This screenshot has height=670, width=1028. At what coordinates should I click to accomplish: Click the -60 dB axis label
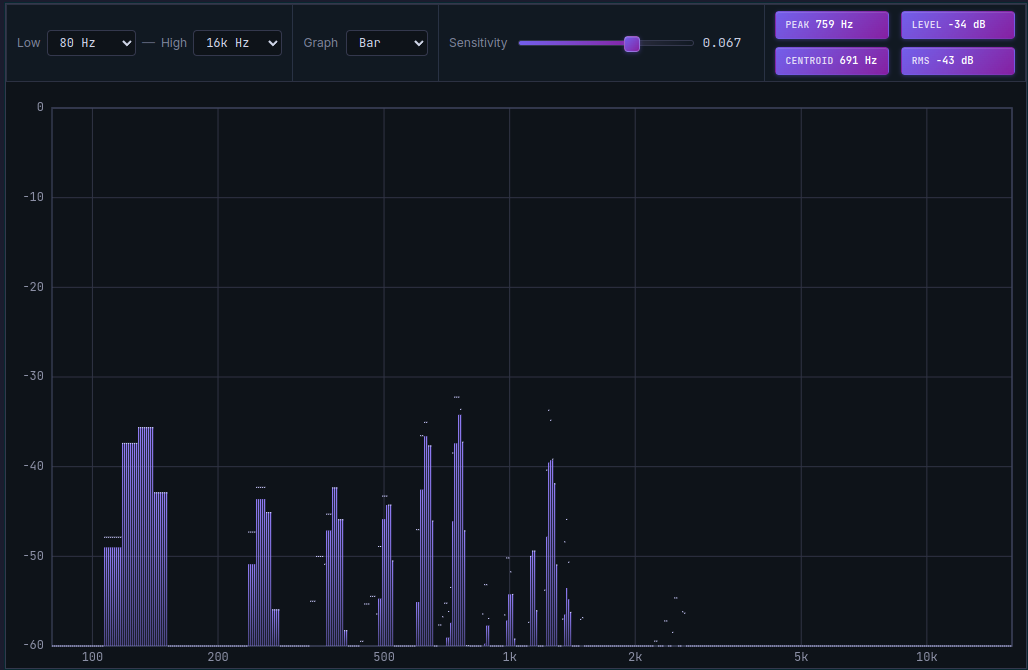33,645
